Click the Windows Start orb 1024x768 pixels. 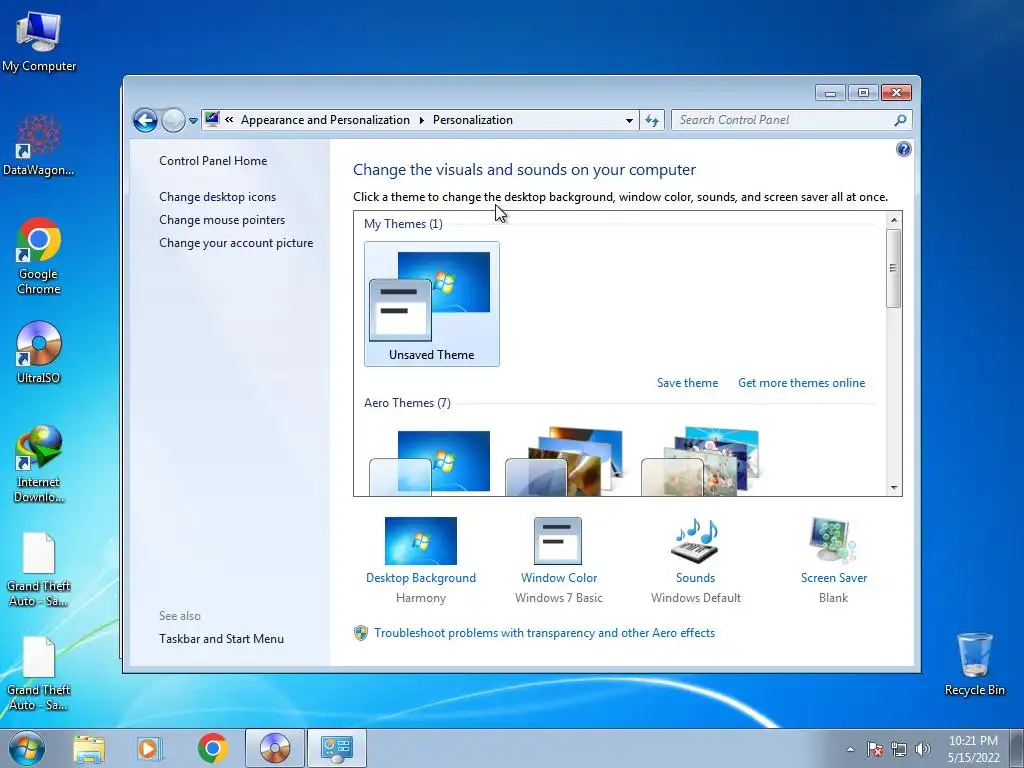click(x=27, y=748)
